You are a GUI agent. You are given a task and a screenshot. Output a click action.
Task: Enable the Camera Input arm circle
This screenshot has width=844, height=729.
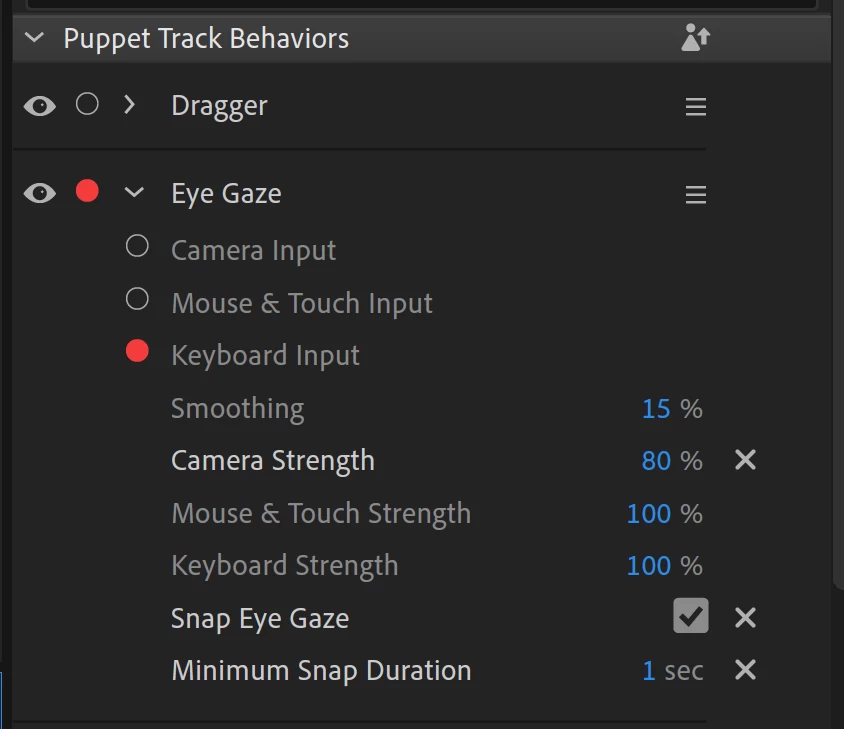click(x=138, y=246)
